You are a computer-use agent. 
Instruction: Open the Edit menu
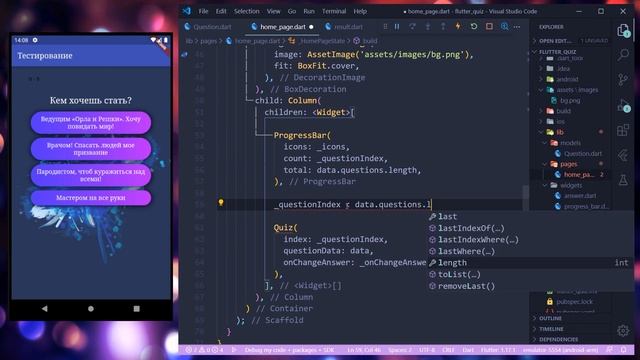[x=221, y=11]
